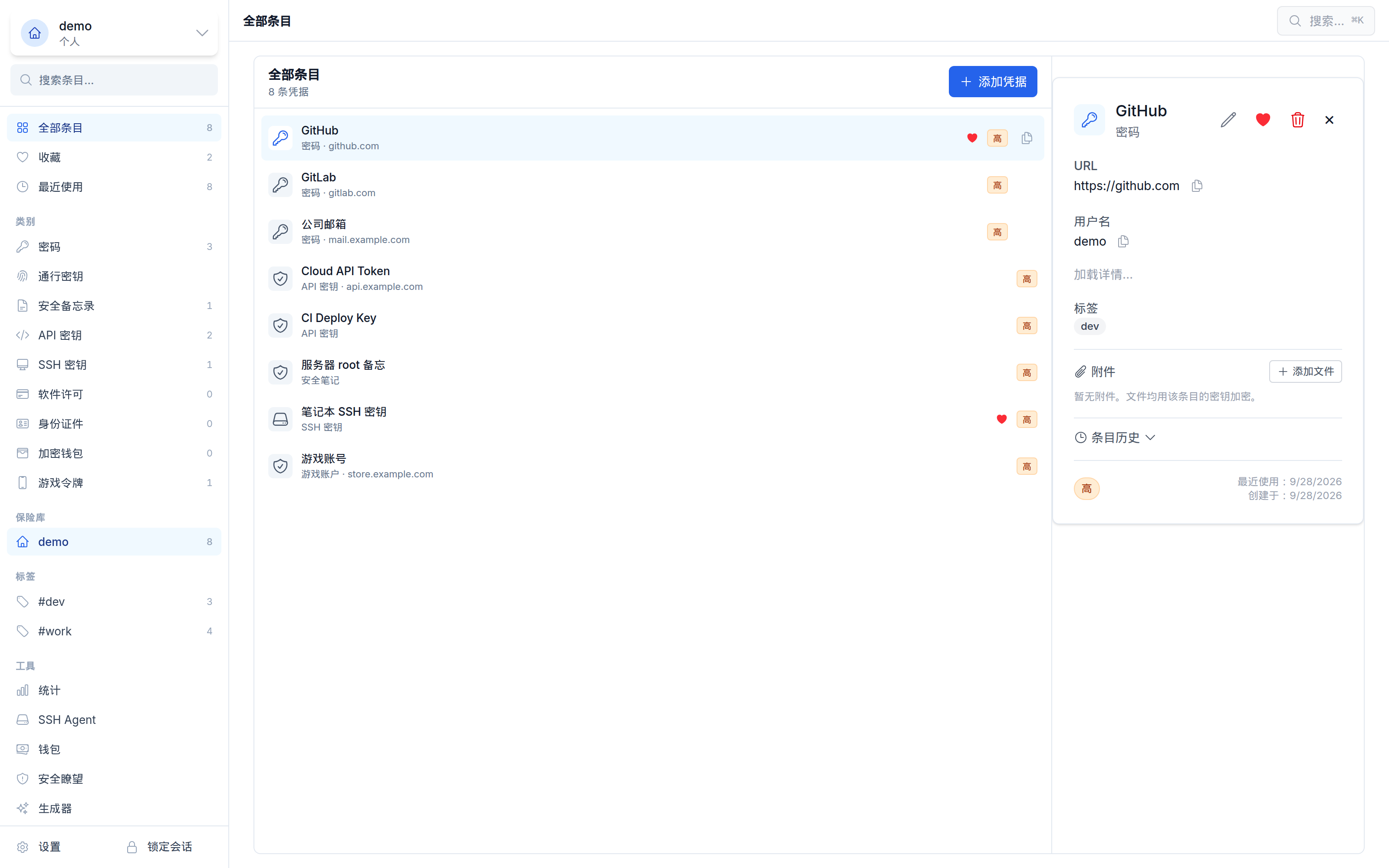Viewport: 1389px width, 868px height.
Task: Click the edit pencil icon for GitHub
Action: point(1228,120)
